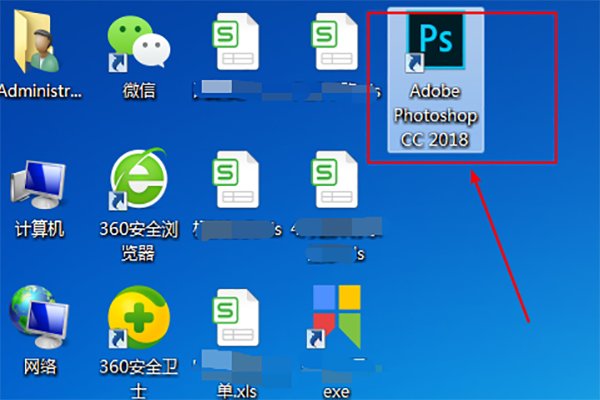
Task: Select the spreadsheet file beside the Photoshop shortcut
Action: click(x=335, y=41)
